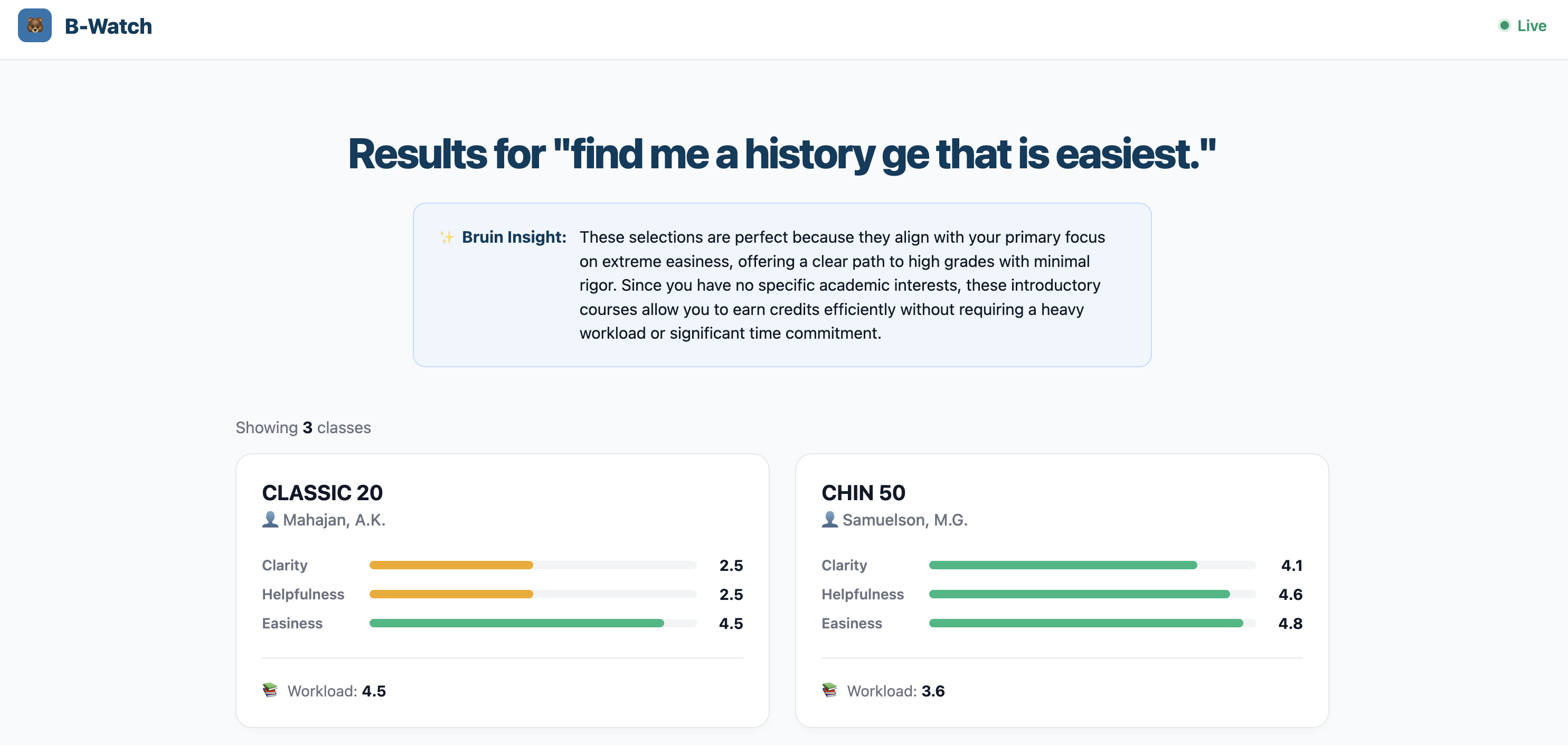Viewport: 1568px width, 745px height.
Task: Open the CHIN 50 class title
Action: point(863,493)
